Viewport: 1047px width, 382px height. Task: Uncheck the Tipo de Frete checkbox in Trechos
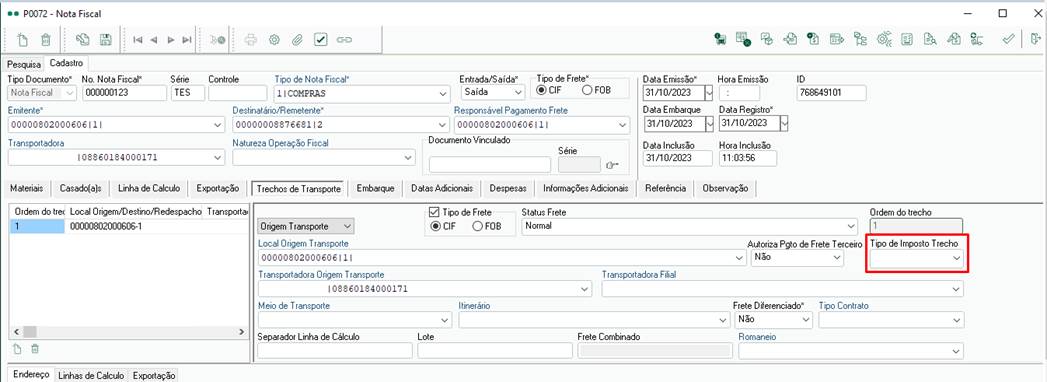(x=433, y=212)
